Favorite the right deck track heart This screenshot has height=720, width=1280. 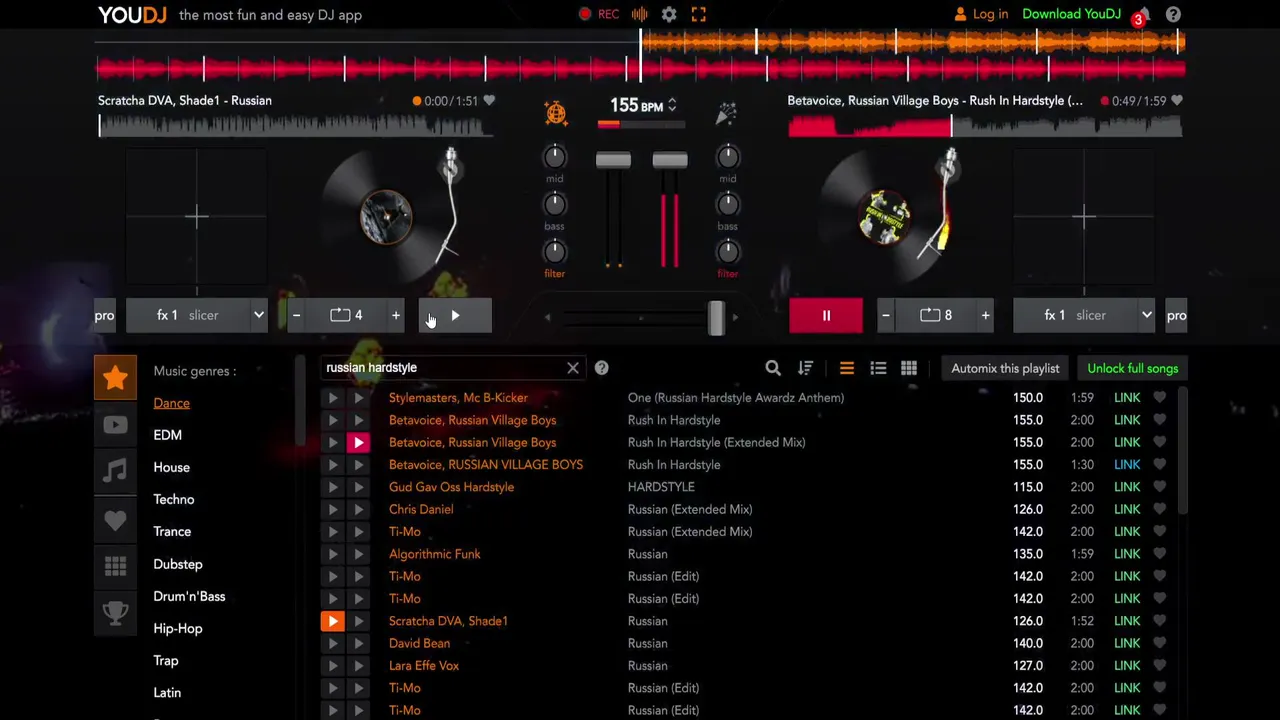(1177, 100)
